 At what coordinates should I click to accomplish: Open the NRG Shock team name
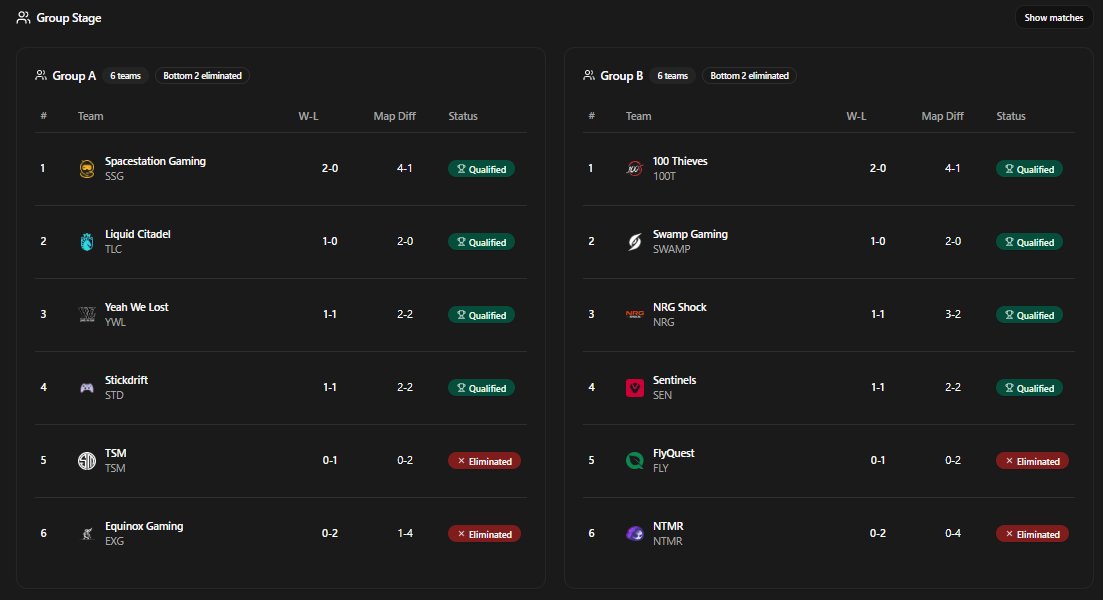click(680, 307)
